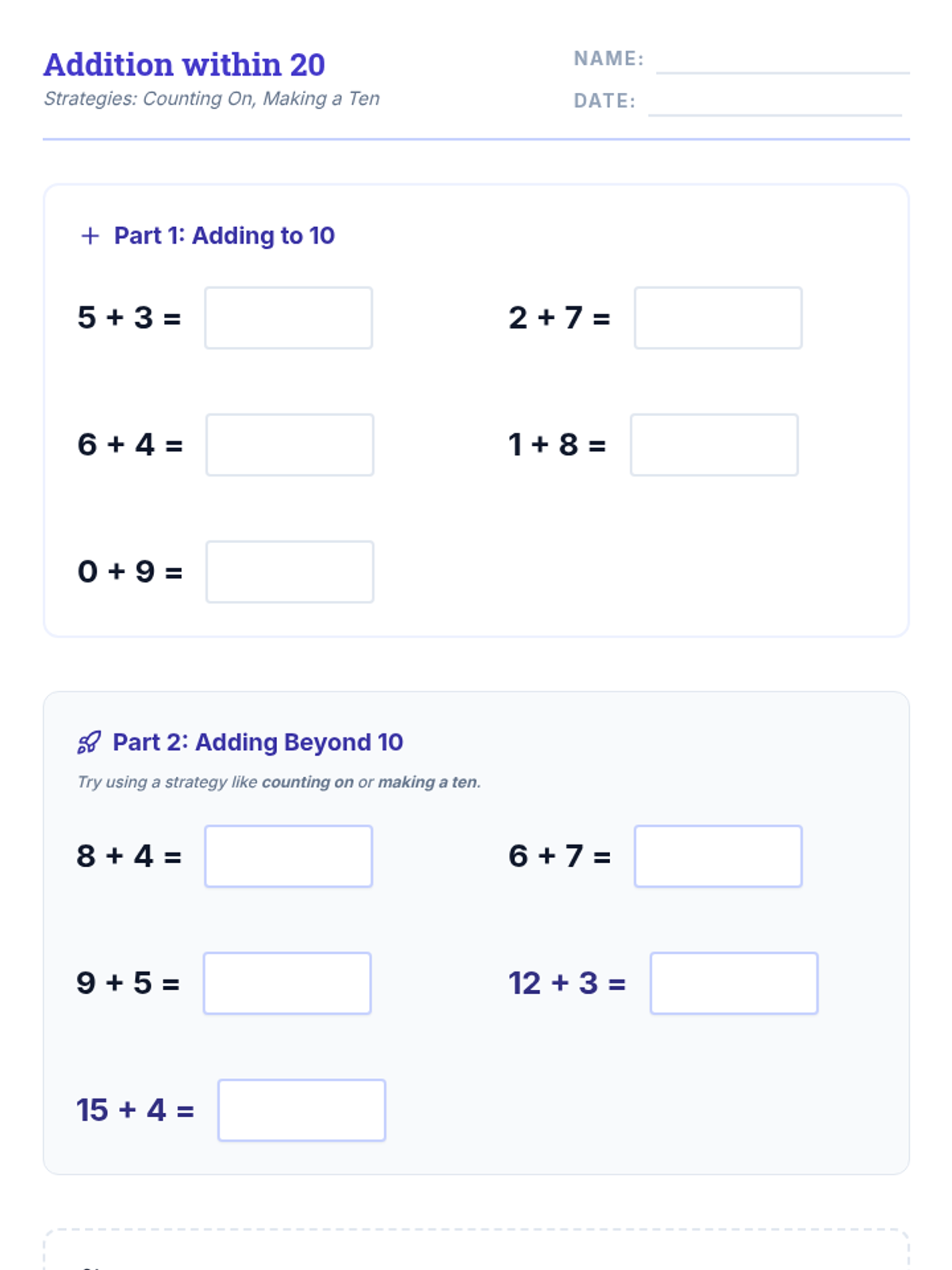Select the answer box for 9 + 5
The width and height of the screenshot is (952, 1270).
(x=287, y=983)
